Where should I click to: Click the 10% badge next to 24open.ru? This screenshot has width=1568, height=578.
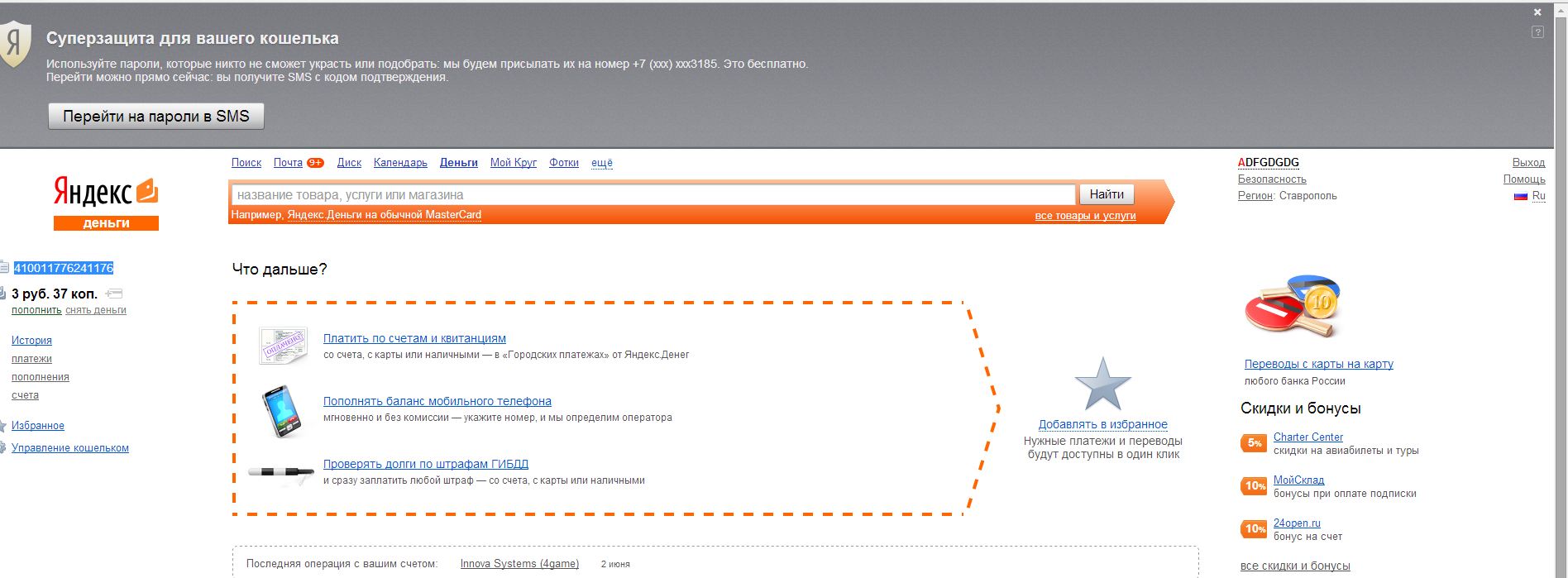(1254, 529)
